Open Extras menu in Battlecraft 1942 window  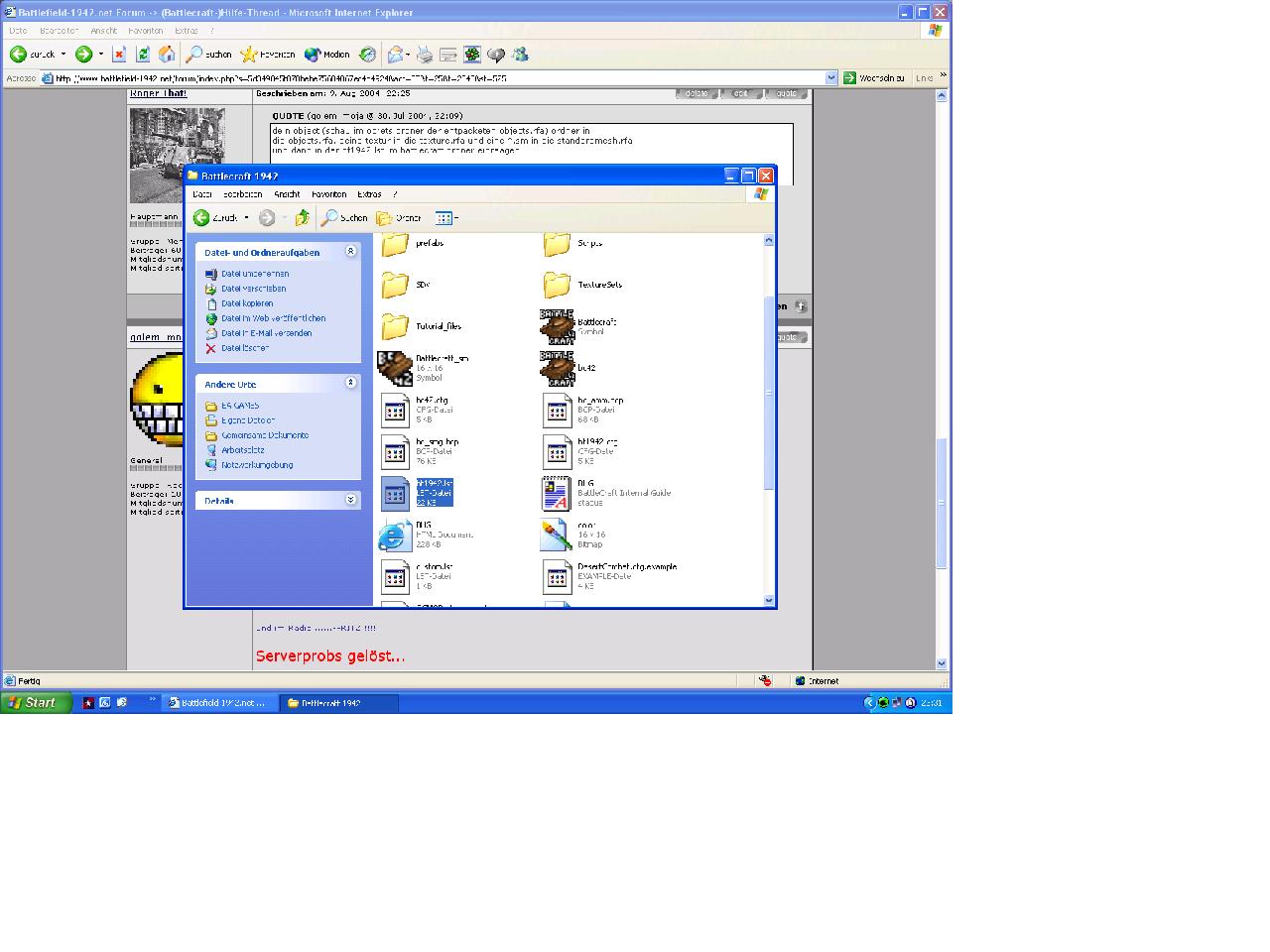pos(369,194)
